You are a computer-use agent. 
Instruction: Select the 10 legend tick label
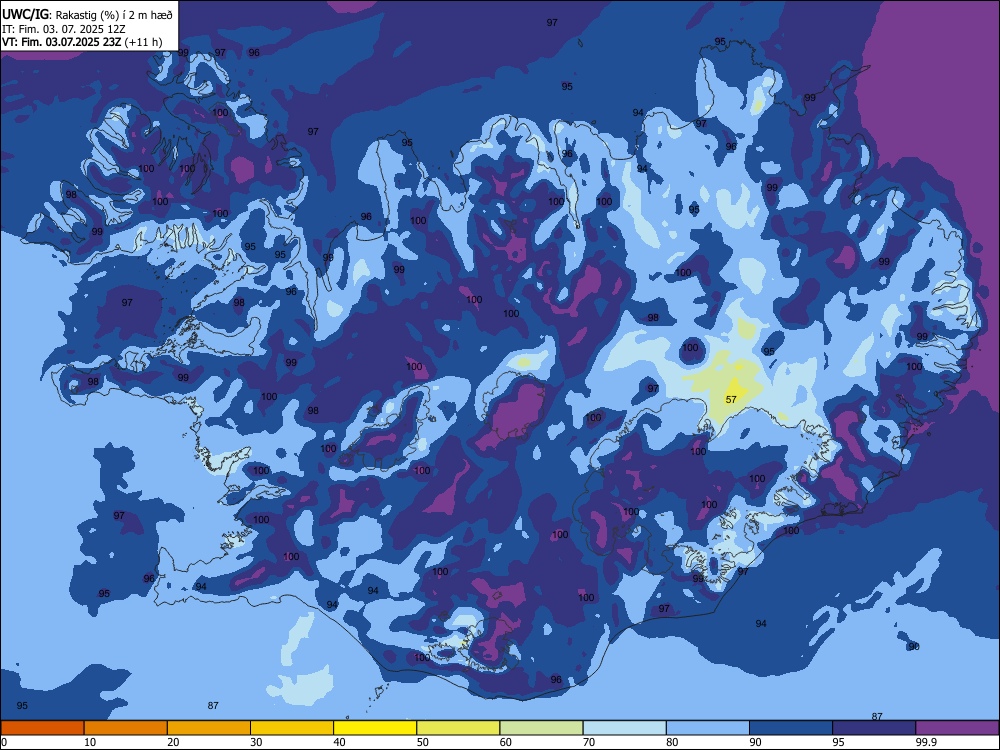pyautogui.click(x=90, y=742)
